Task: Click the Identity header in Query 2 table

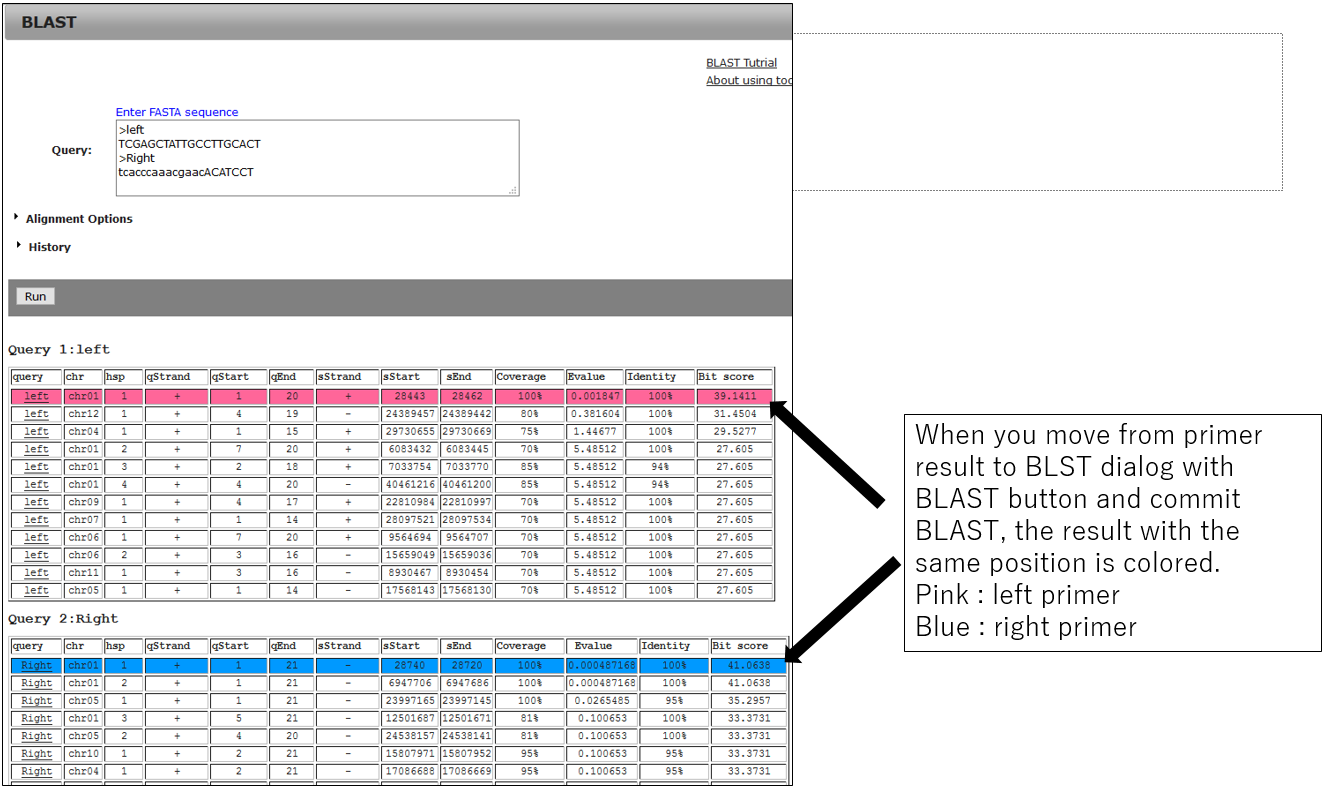Action: click(675, 646)
